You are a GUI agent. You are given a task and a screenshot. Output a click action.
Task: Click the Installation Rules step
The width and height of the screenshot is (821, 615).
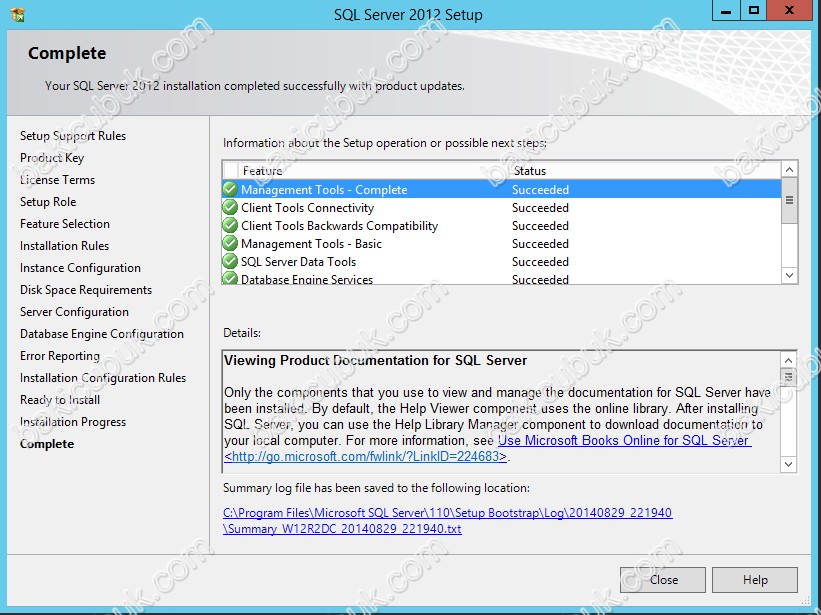click(x=64, y=245)
